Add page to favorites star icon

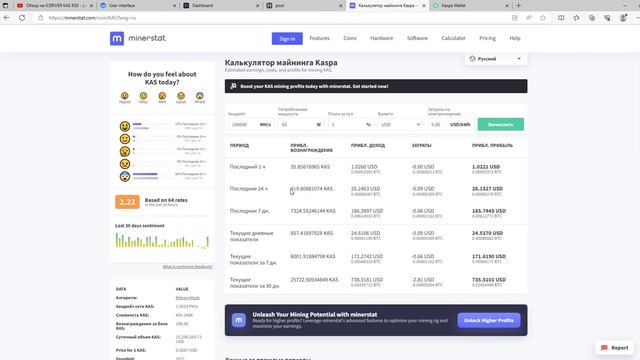(x=543, y=18)
